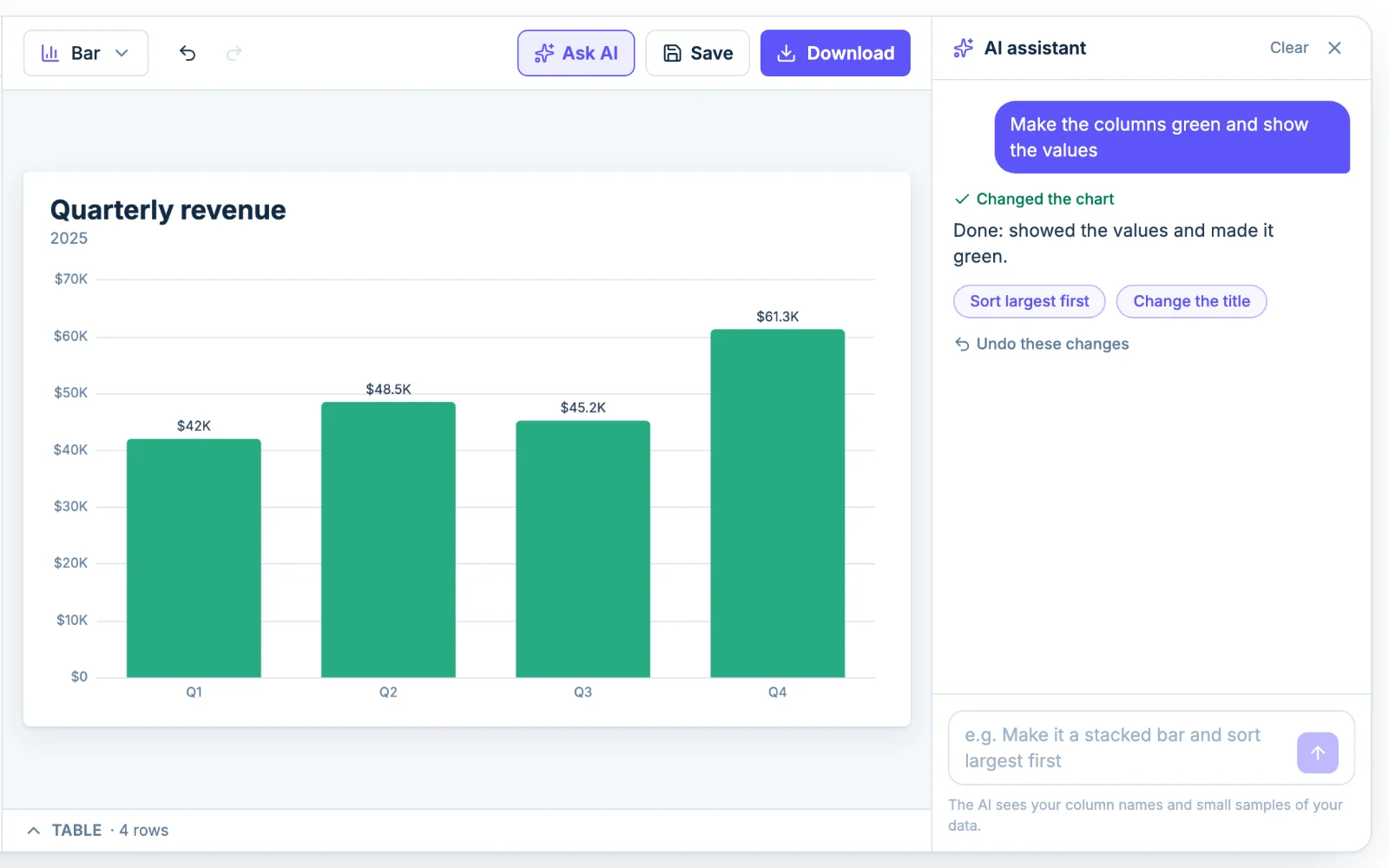Screen dimensions: 1389x868
Task: Open the Bar chart type dropdown
Action: pos(86,53)
